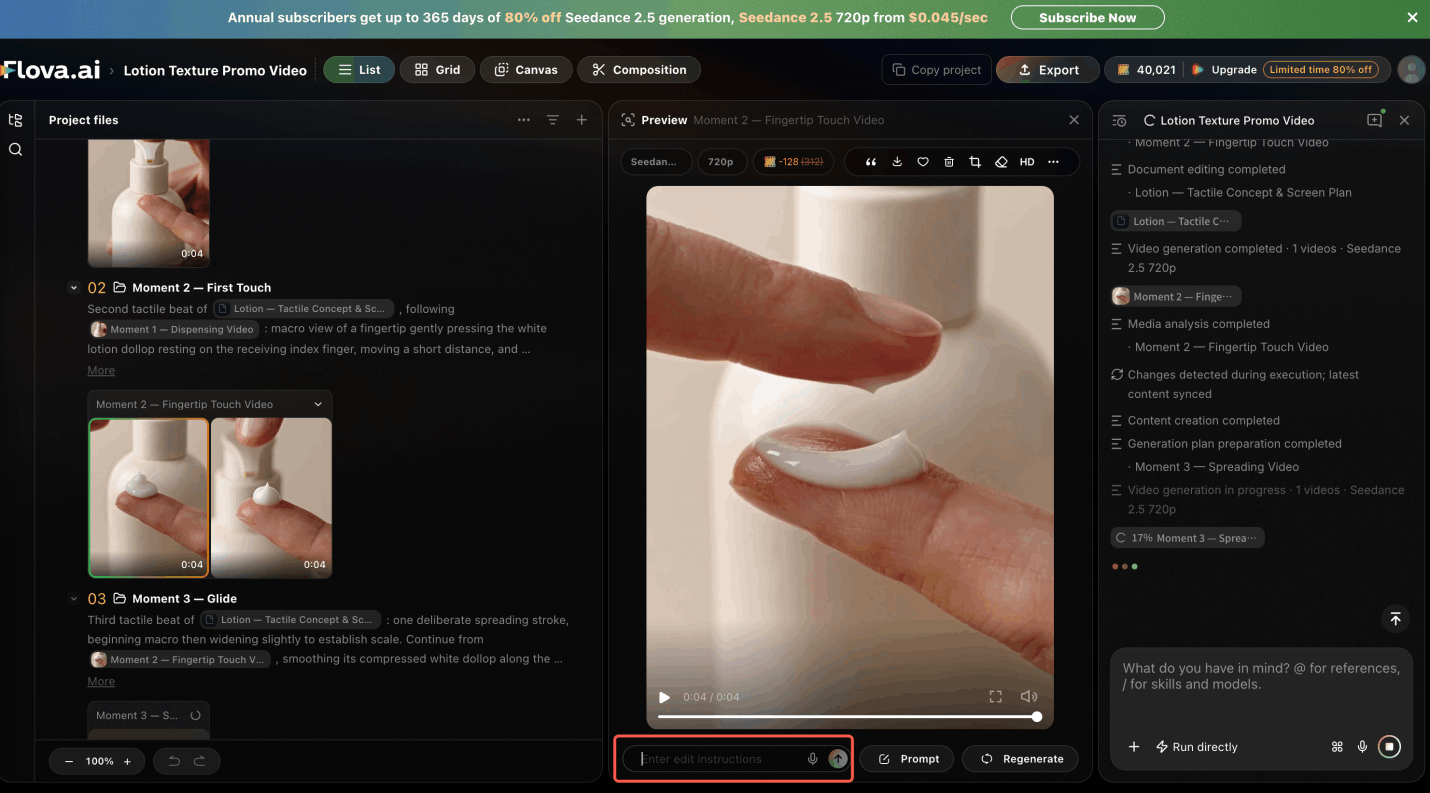Click the quote reference icon in Preview toolbar
This screenshot has width=1430, height=793.
871,162
